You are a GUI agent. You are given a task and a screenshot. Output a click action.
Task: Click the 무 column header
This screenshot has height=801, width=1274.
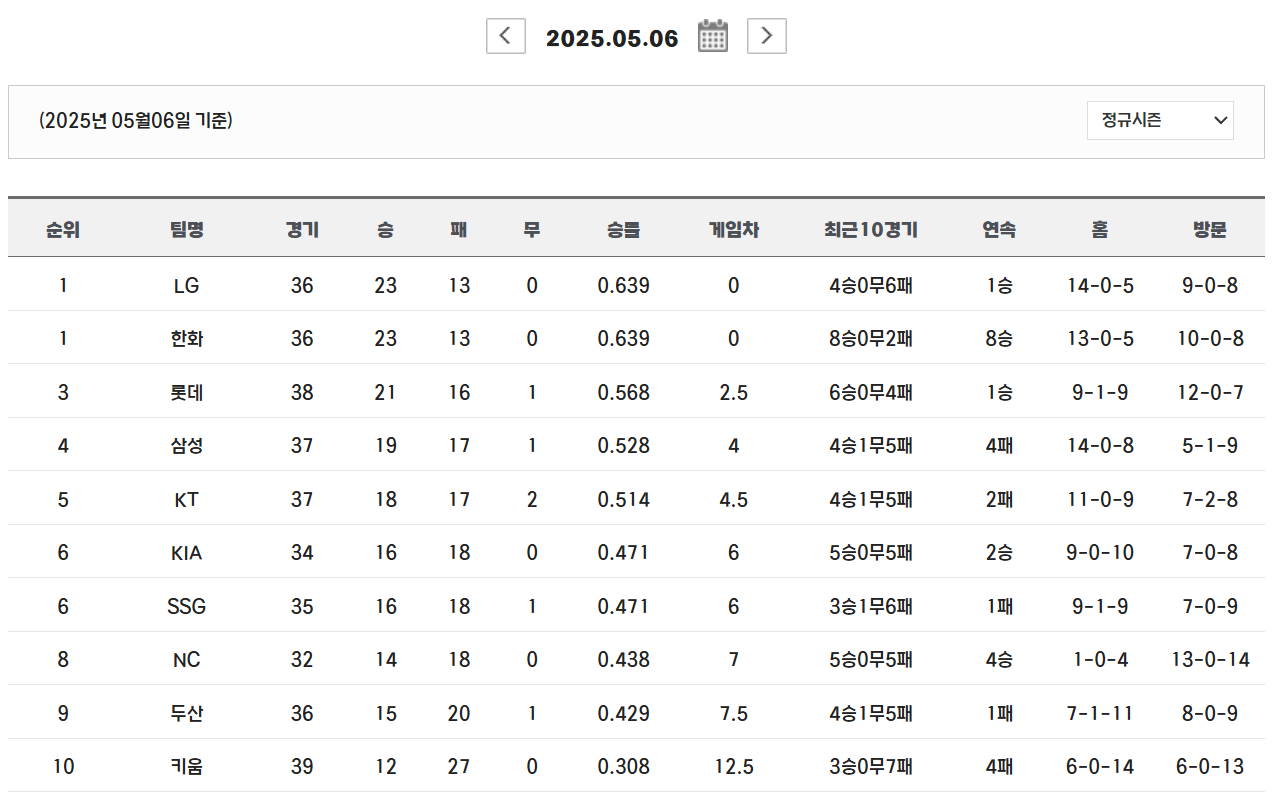[532, 230]
